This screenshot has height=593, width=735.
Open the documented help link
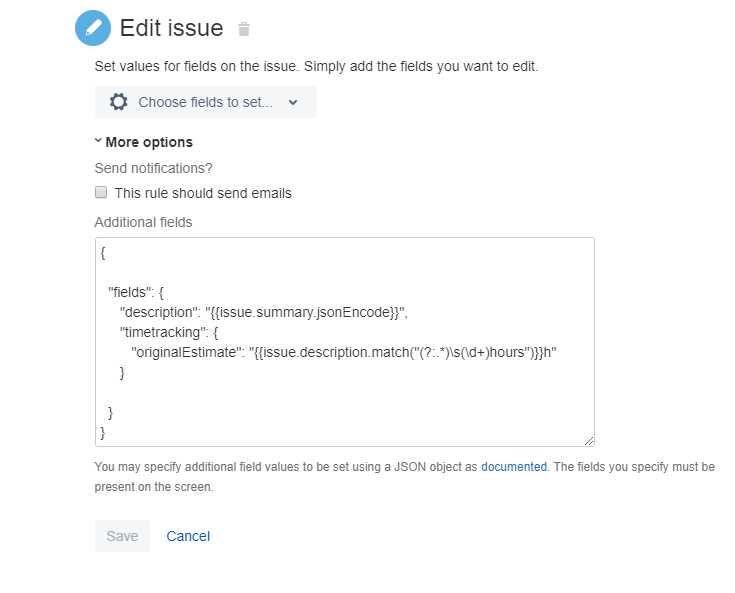[x=514, y=467]
